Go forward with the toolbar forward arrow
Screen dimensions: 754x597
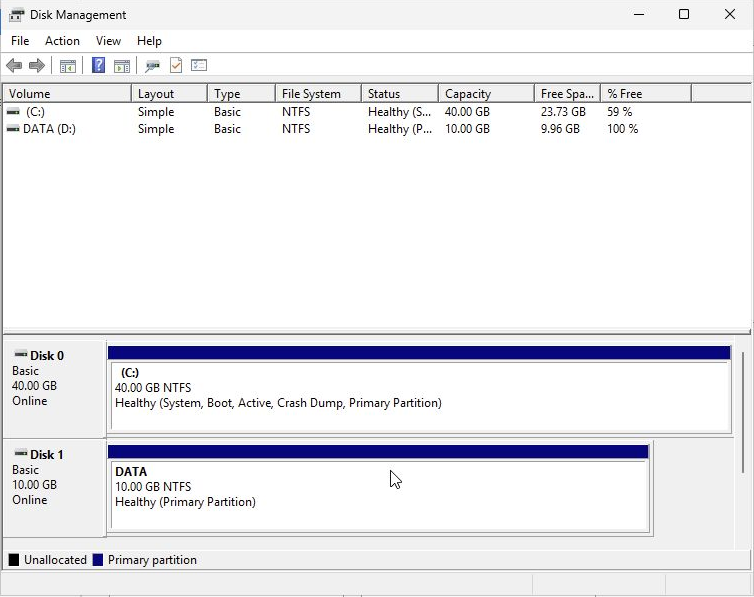37,65
